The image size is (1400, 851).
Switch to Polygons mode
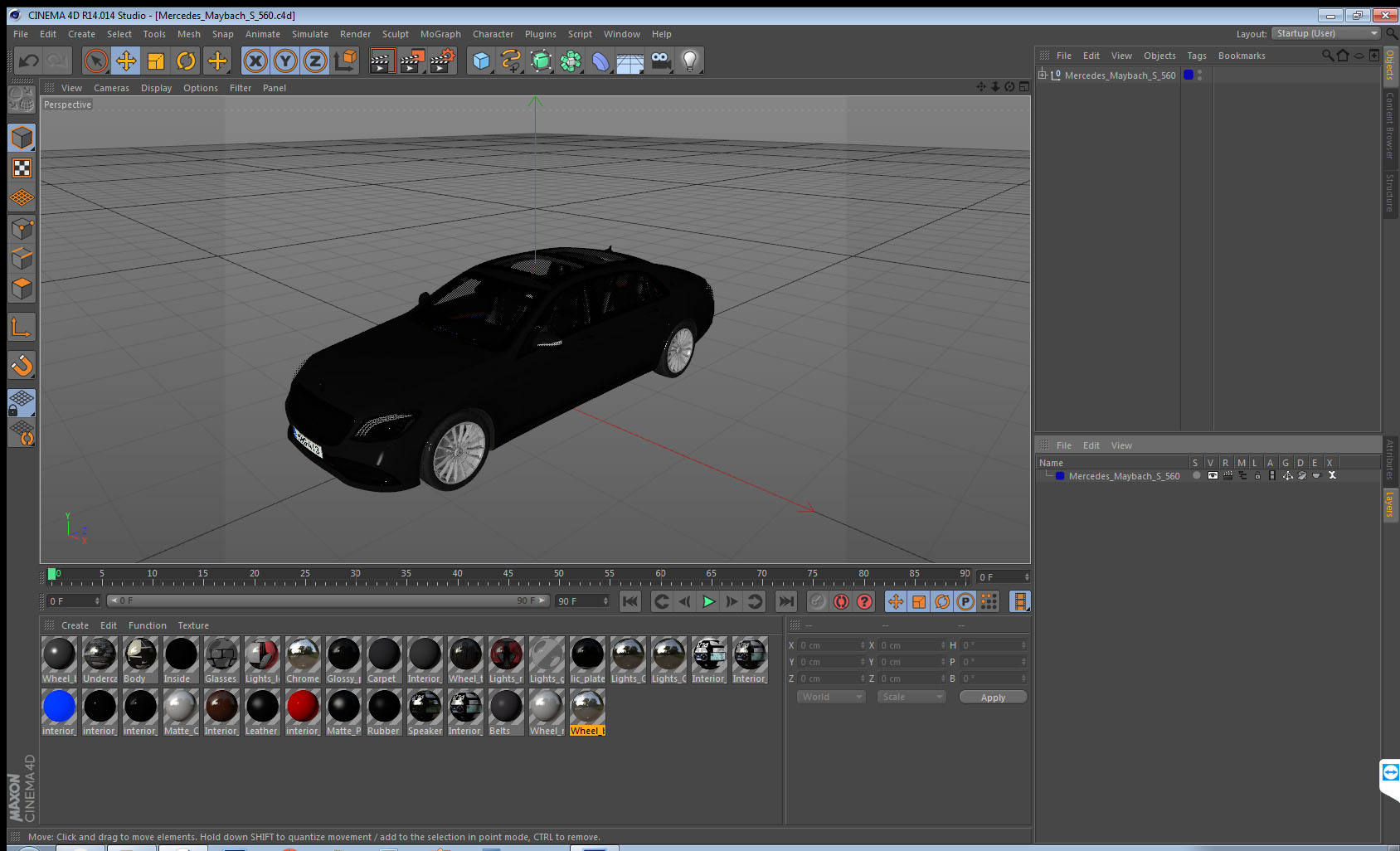click(22, 288)
